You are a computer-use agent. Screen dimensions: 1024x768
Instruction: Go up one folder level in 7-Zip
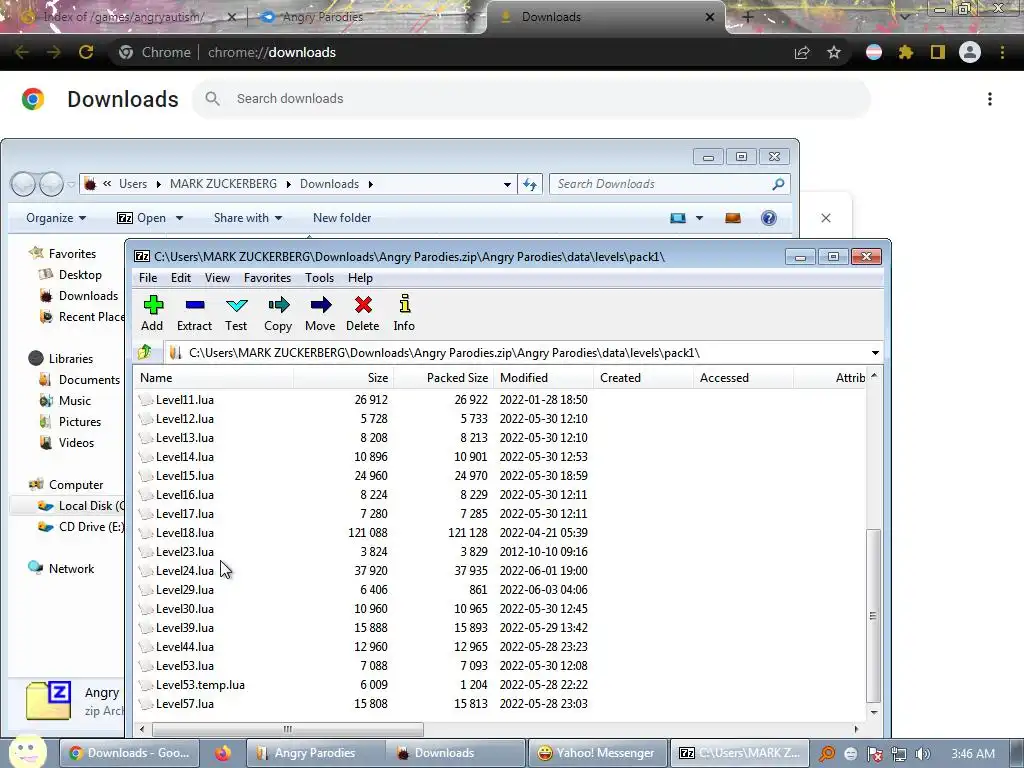pos(145,353)
